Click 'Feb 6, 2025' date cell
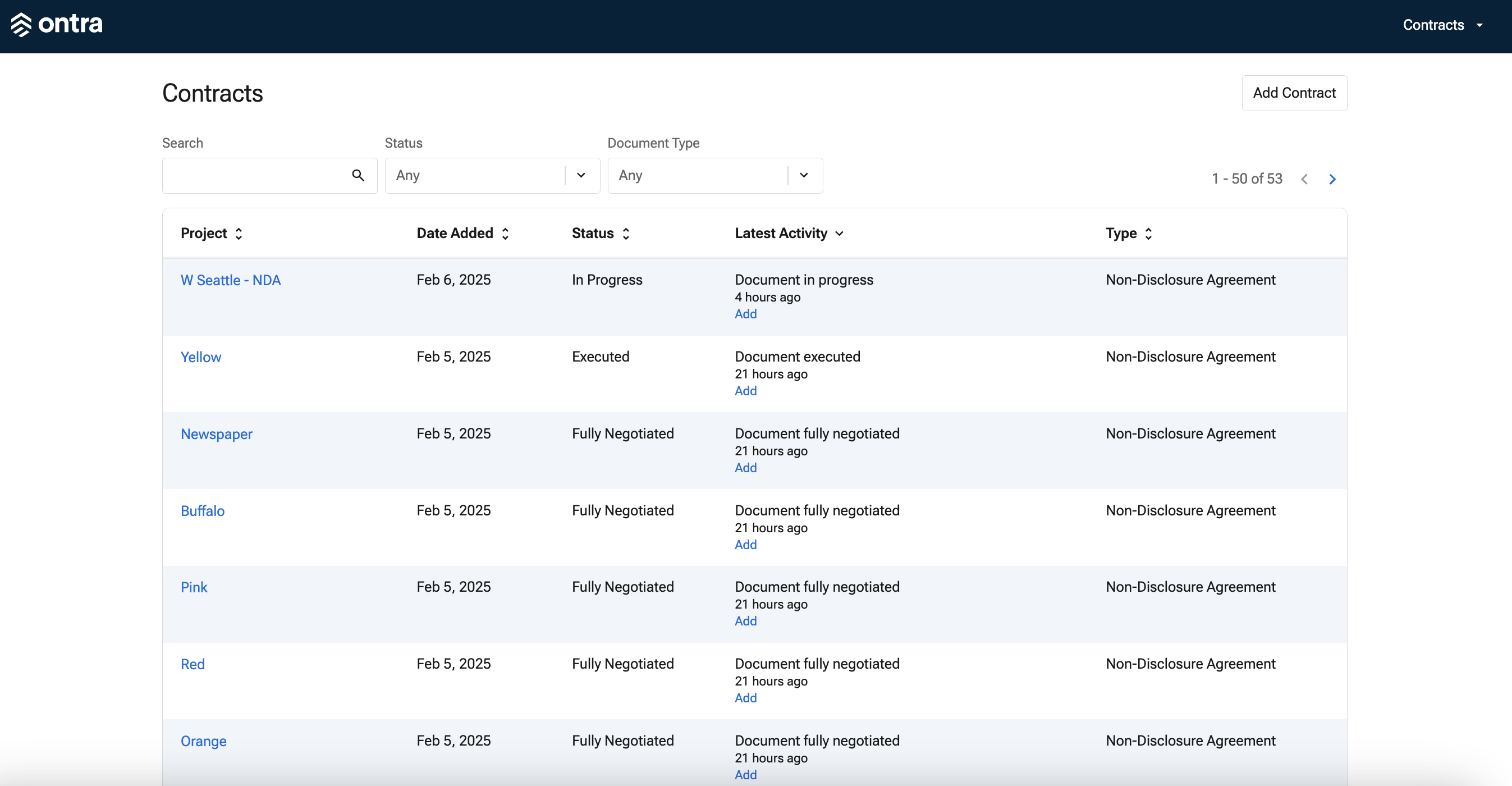 [x=453, y=280]
